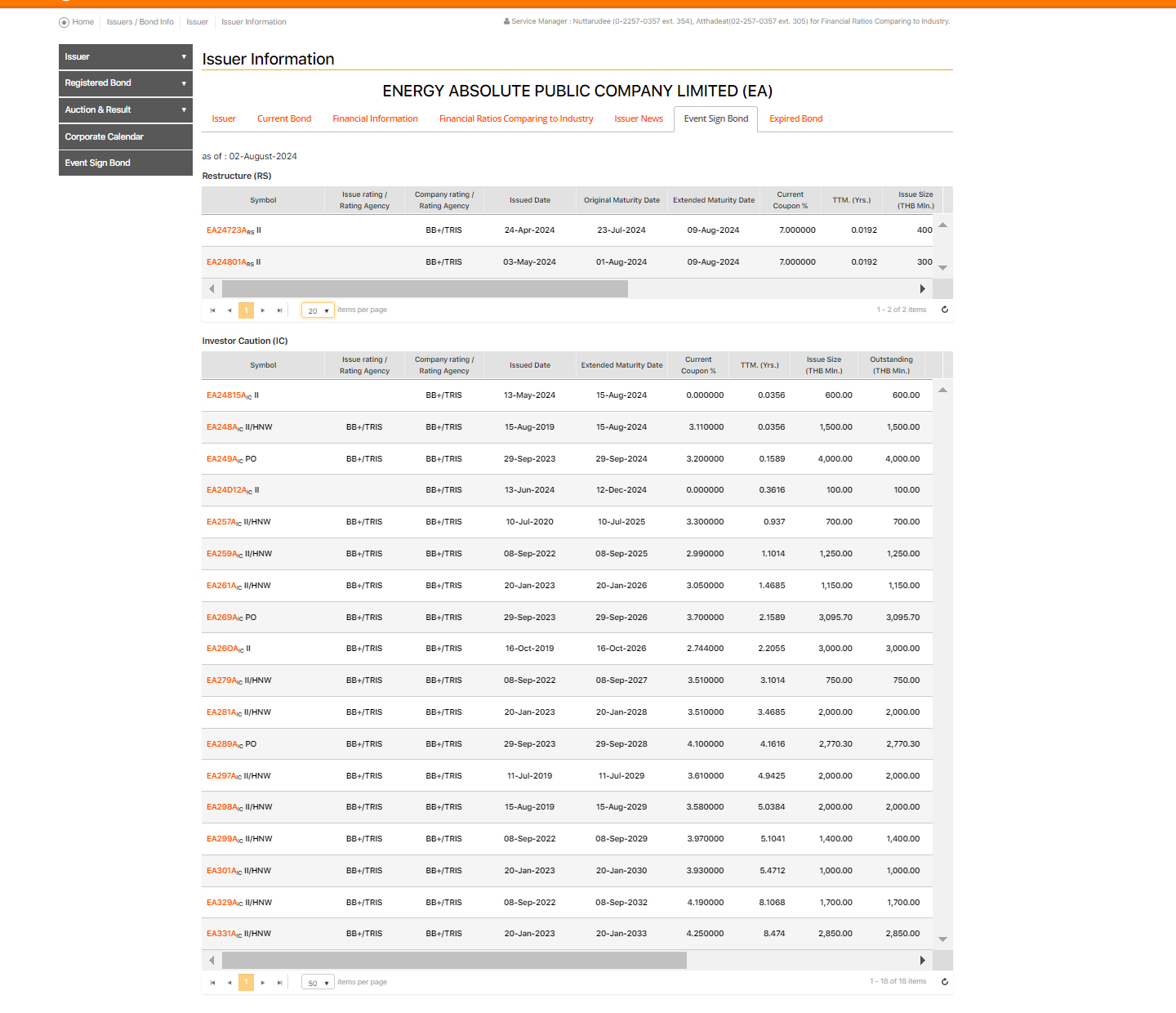This screenshot has width=1176, height=1013.
Task: Open items per page dropdown showing 50
Action: pos(318,983)
